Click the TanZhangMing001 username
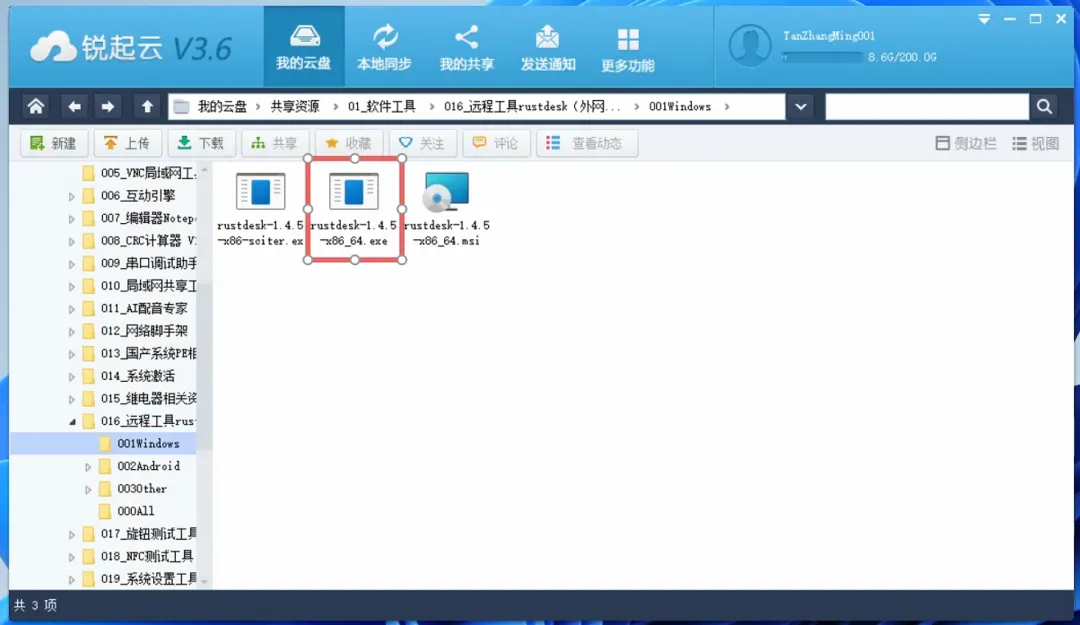 [829, 36]
